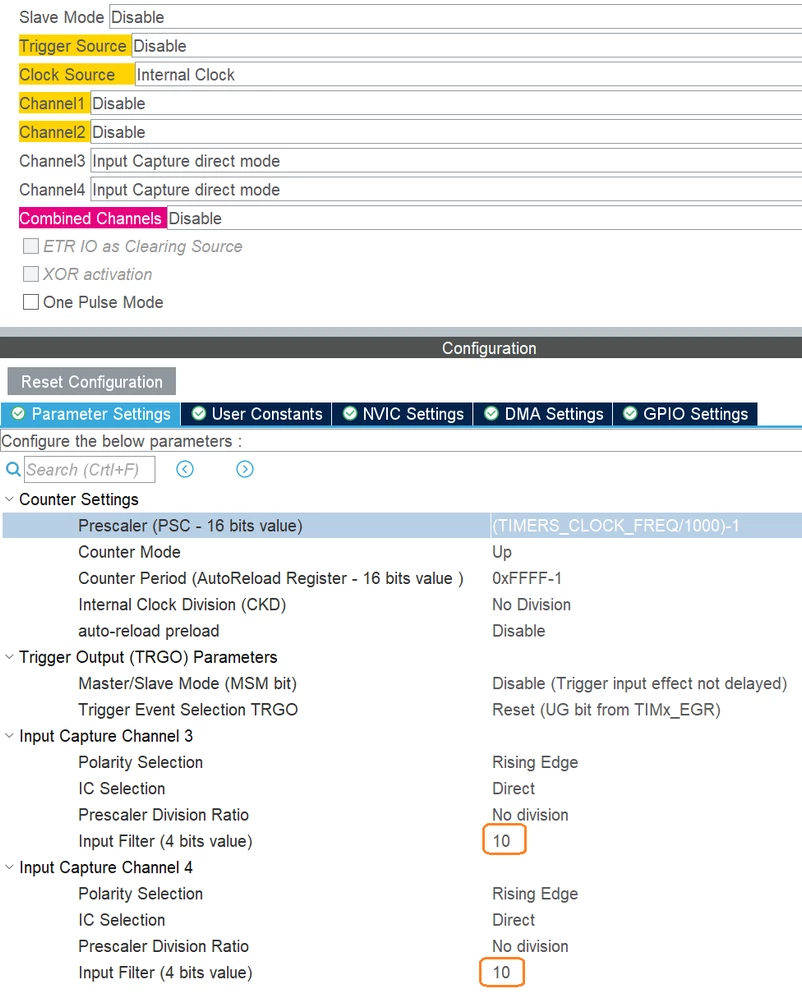Screen dimensions: 802x998
Task: Click the parameter Search field
Action: click(x=89, y=469)
